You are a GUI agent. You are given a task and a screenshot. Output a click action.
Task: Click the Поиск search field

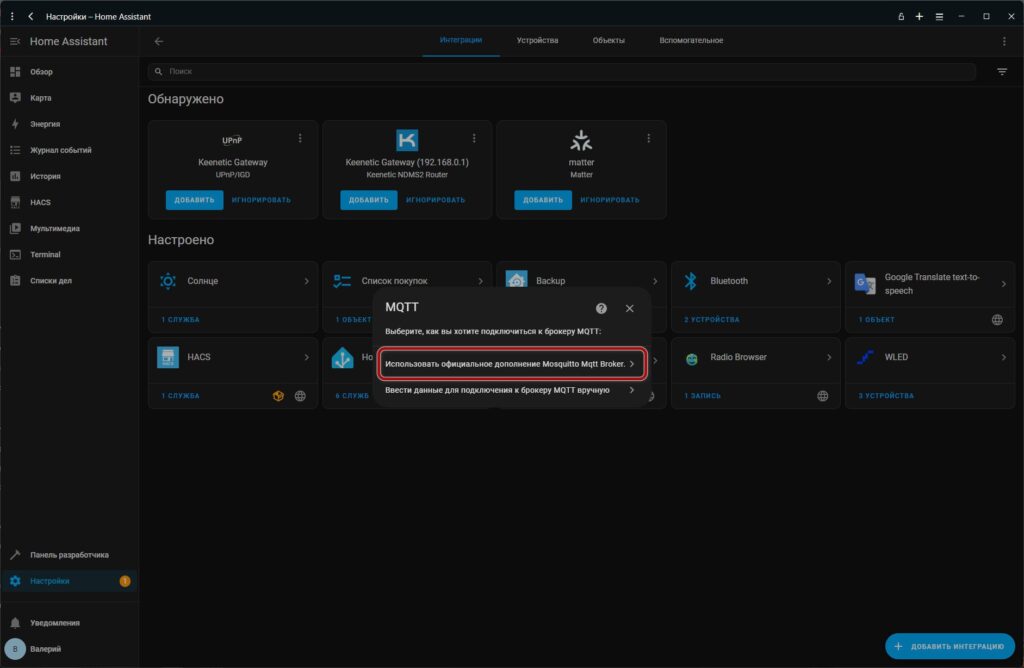(560, 72)
